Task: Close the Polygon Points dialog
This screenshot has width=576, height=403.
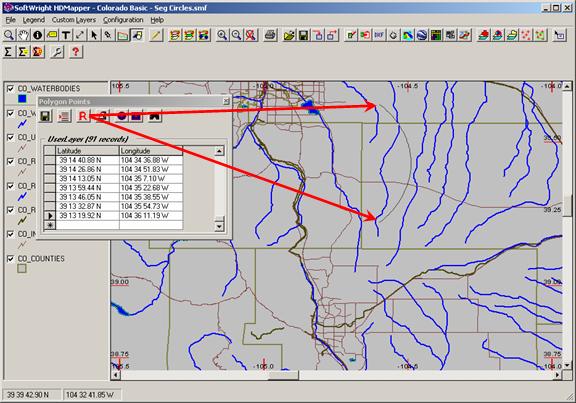Action: pyautogui.click(x=226, y=101)
